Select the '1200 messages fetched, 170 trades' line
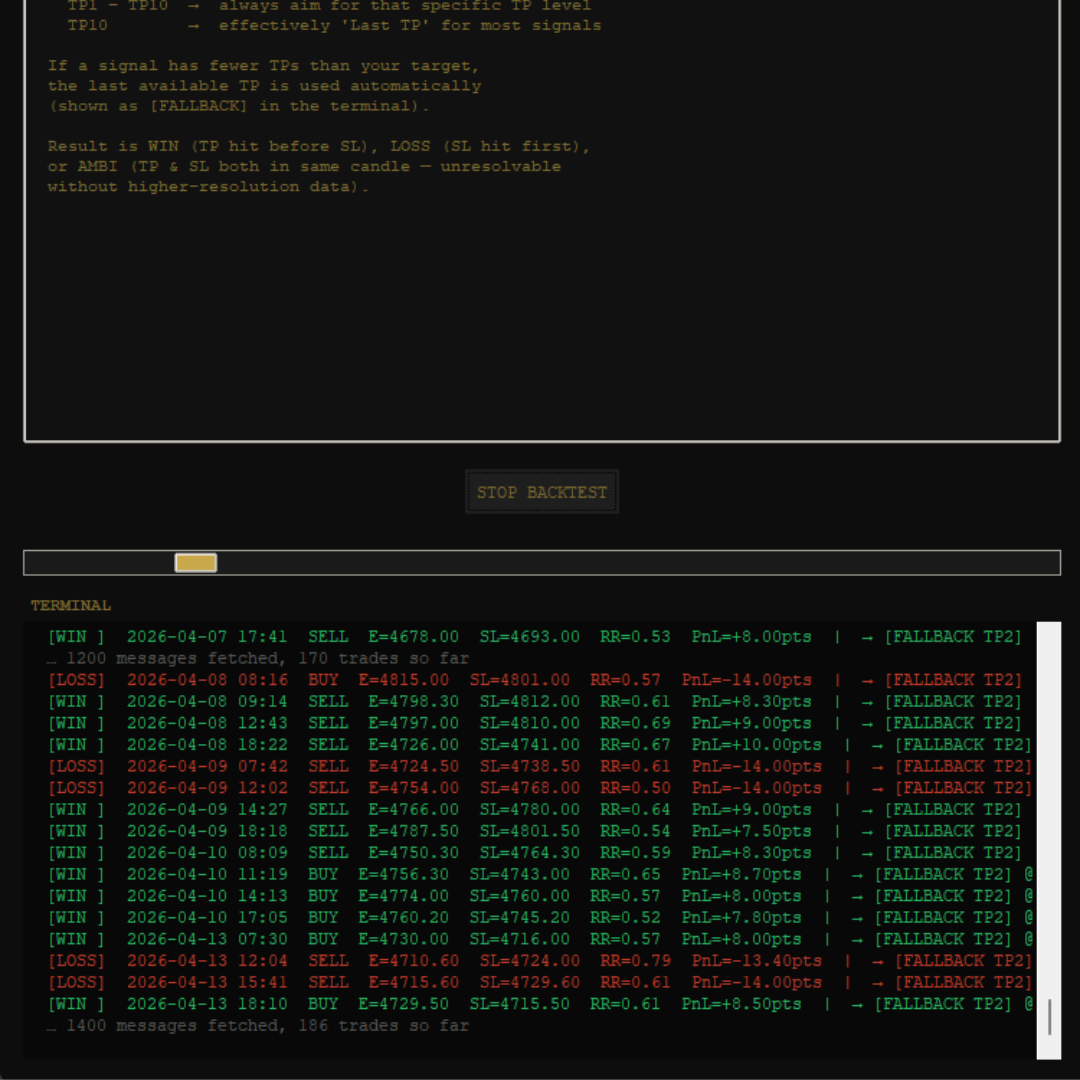This screenshot has width=1080, height=1080. pos(258,658)
